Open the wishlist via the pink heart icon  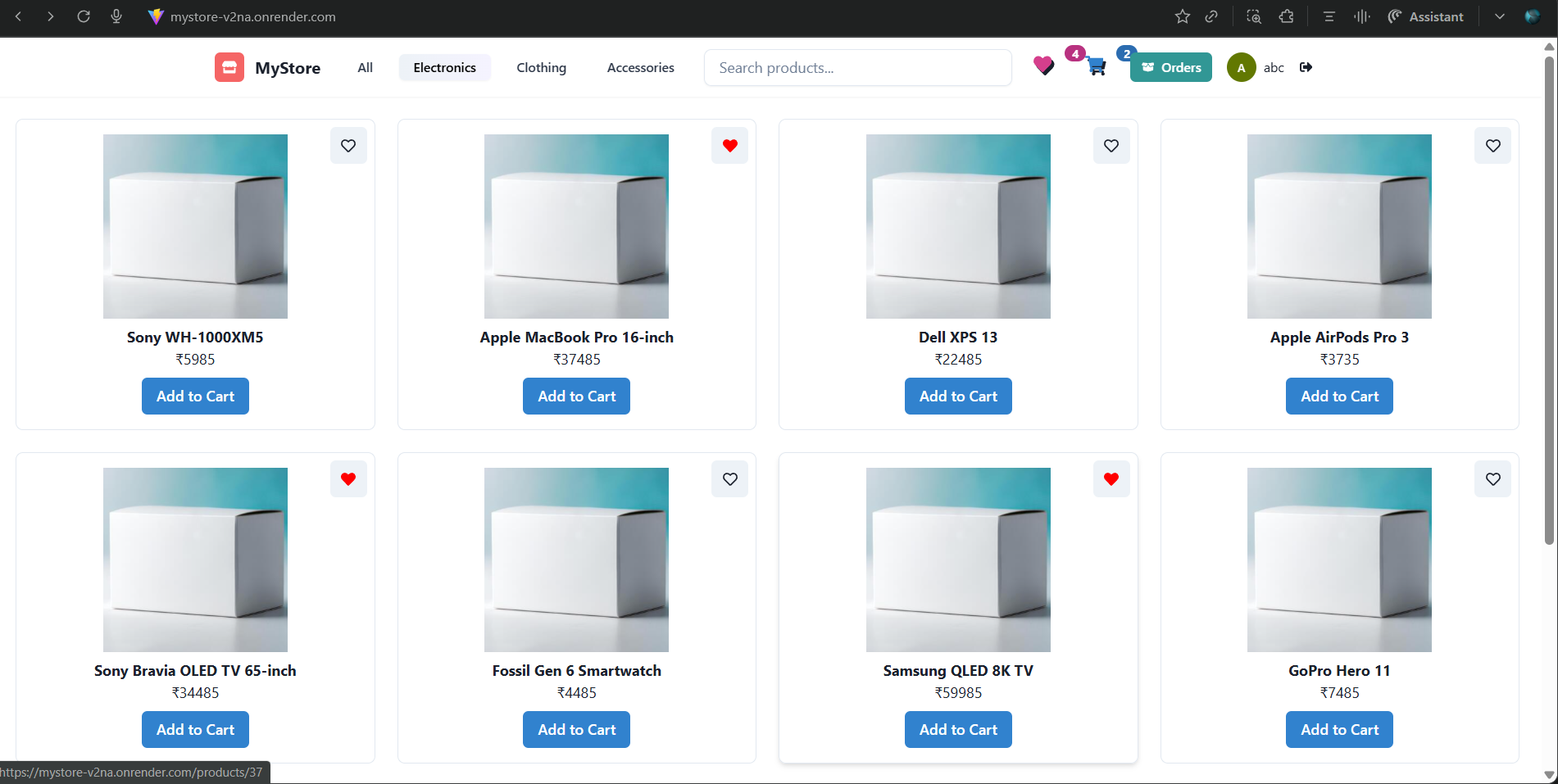pyautogui.click(x=1043, y=66)
